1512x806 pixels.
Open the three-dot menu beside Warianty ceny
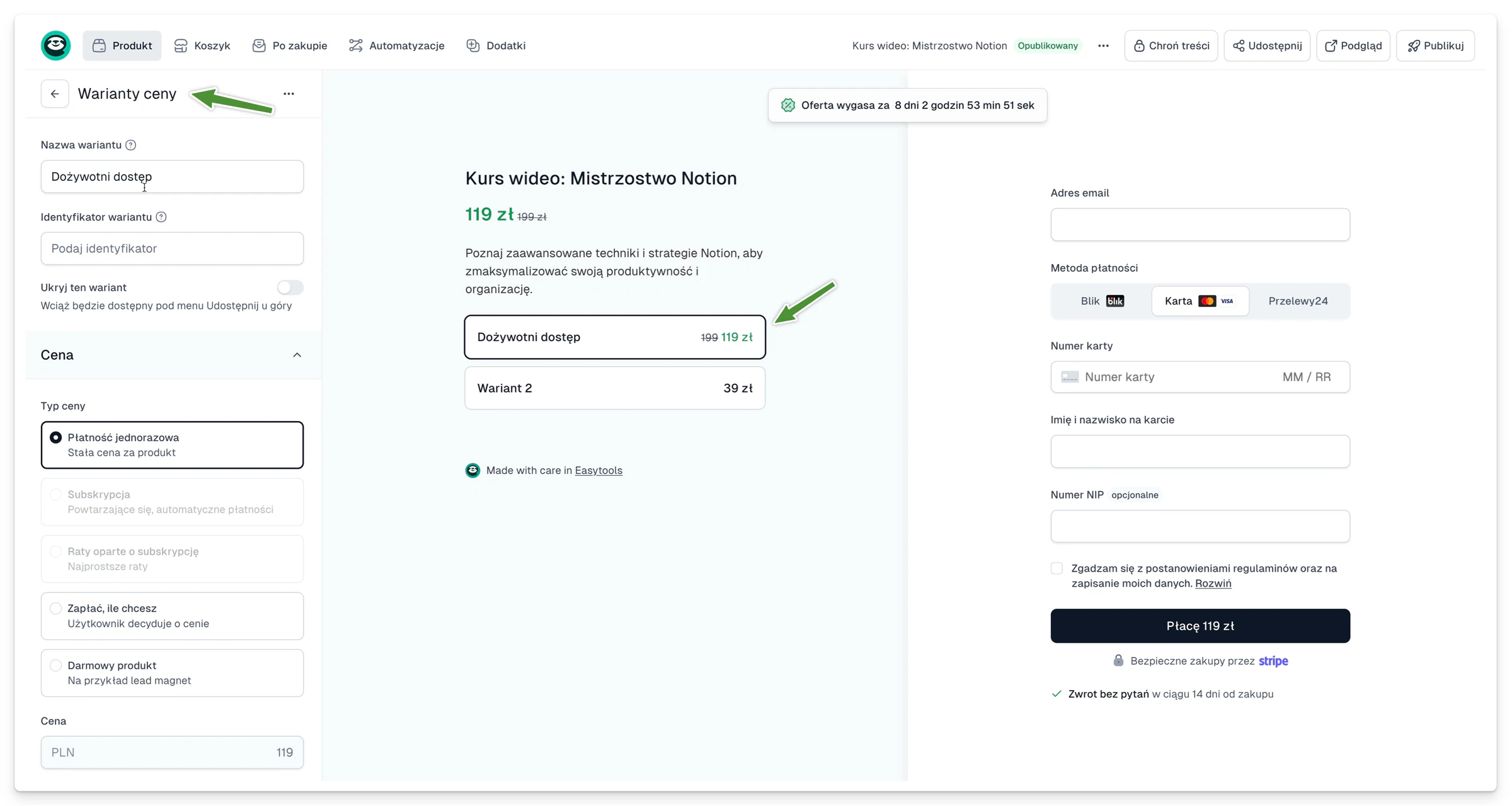click(289, 94)
